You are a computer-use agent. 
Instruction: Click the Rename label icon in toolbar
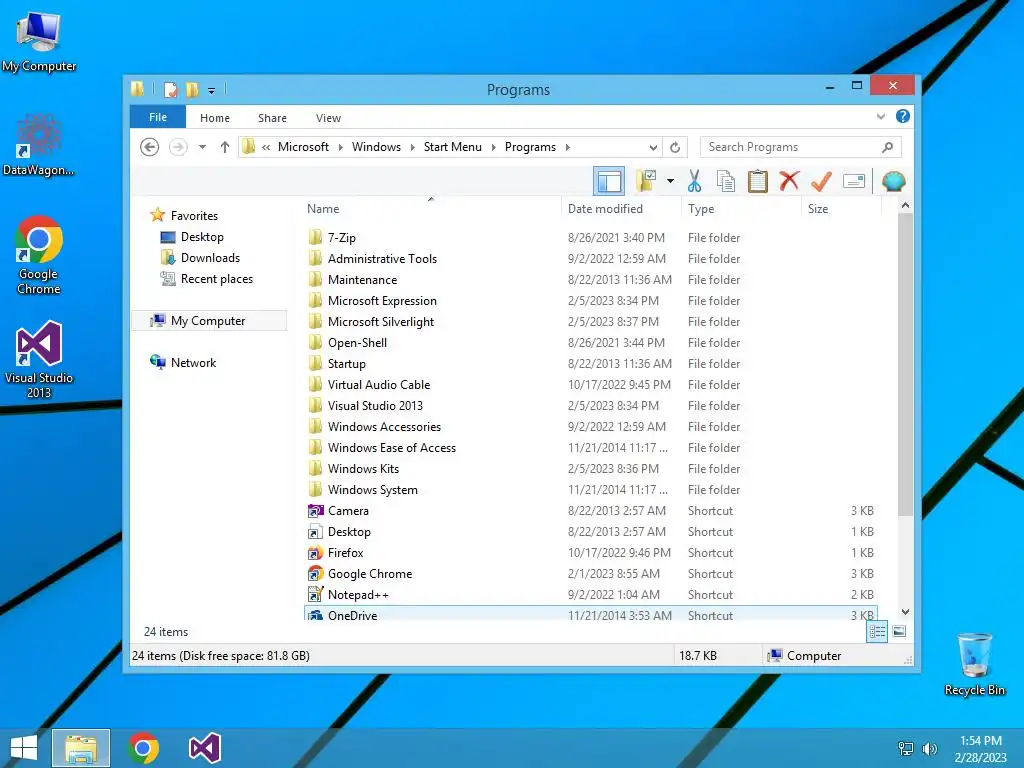pos(854,181)
